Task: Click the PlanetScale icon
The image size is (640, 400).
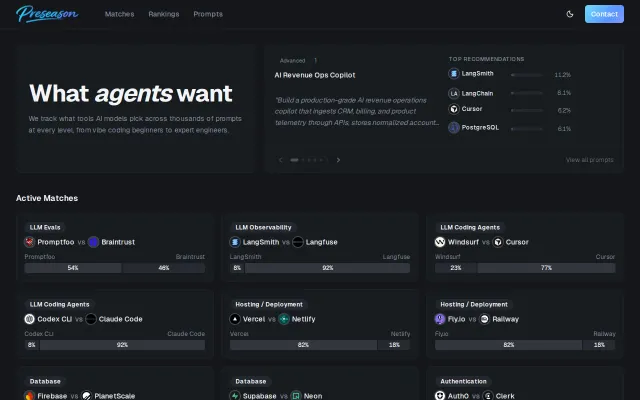Action: [x=87, y=396]
